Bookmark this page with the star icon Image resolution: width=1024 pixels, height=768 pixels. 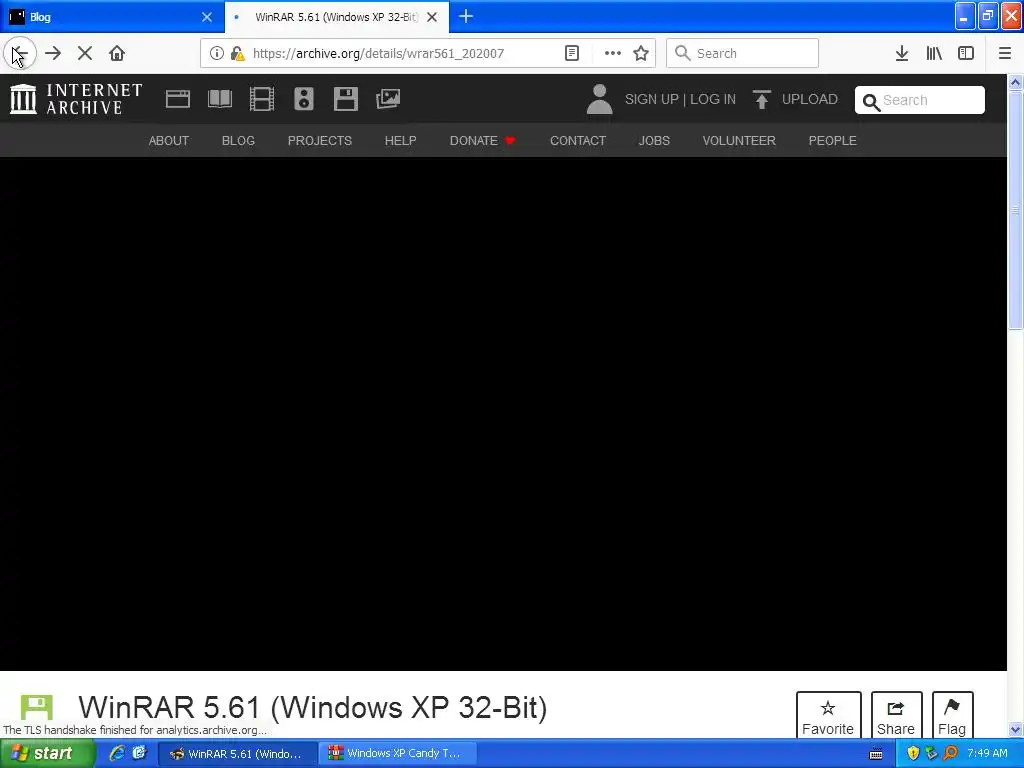(641, 54)
